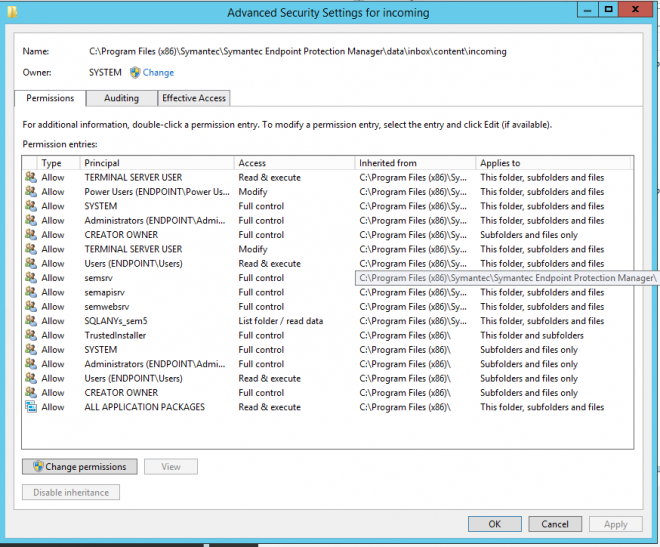Viewport: 660px width, 547px height.
Task: Click the Apply button
Action: (x=616, y=524)
